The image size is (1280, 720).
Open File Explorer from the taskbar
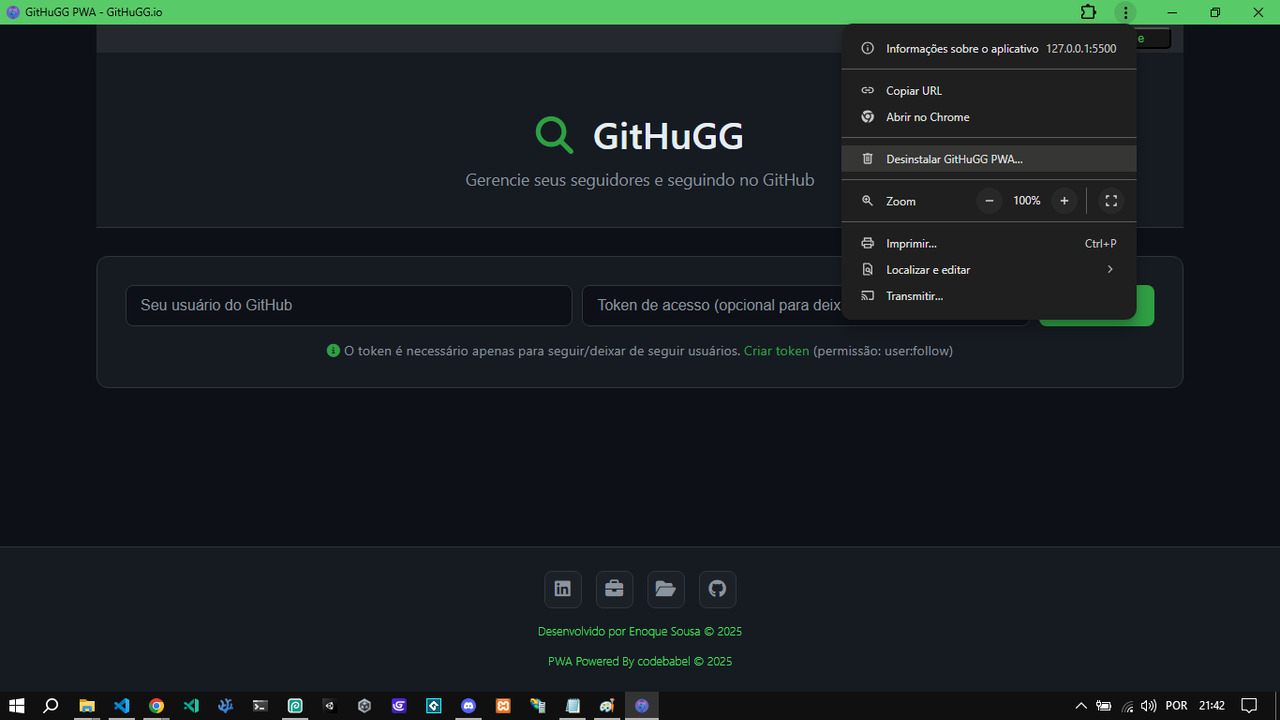(87, 705)
